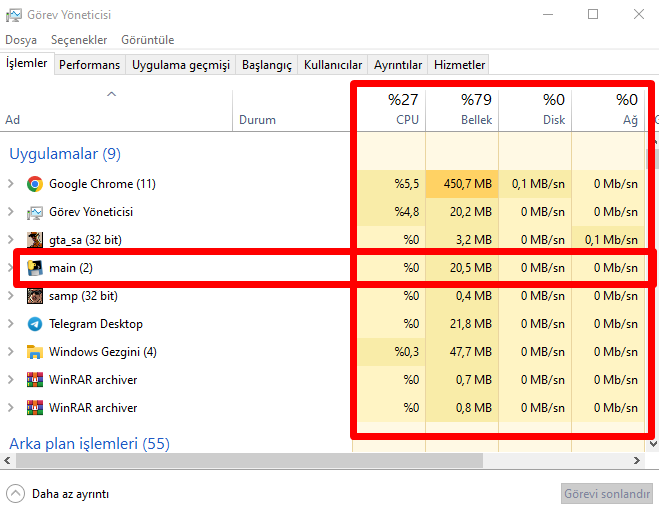Click Görev Yöneticisi's %4,8 CPU value
The image size is (659, 513).
click(x=407, y=212)
